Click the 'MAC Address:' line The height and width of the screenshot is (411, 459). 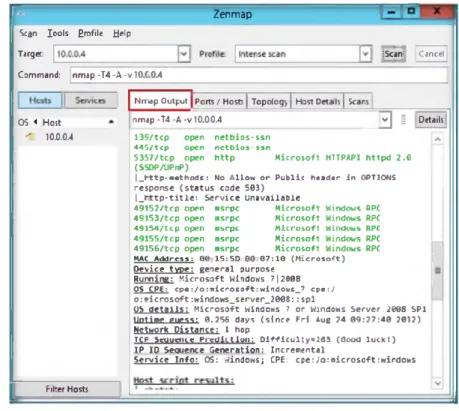click(x=239, y=259)
